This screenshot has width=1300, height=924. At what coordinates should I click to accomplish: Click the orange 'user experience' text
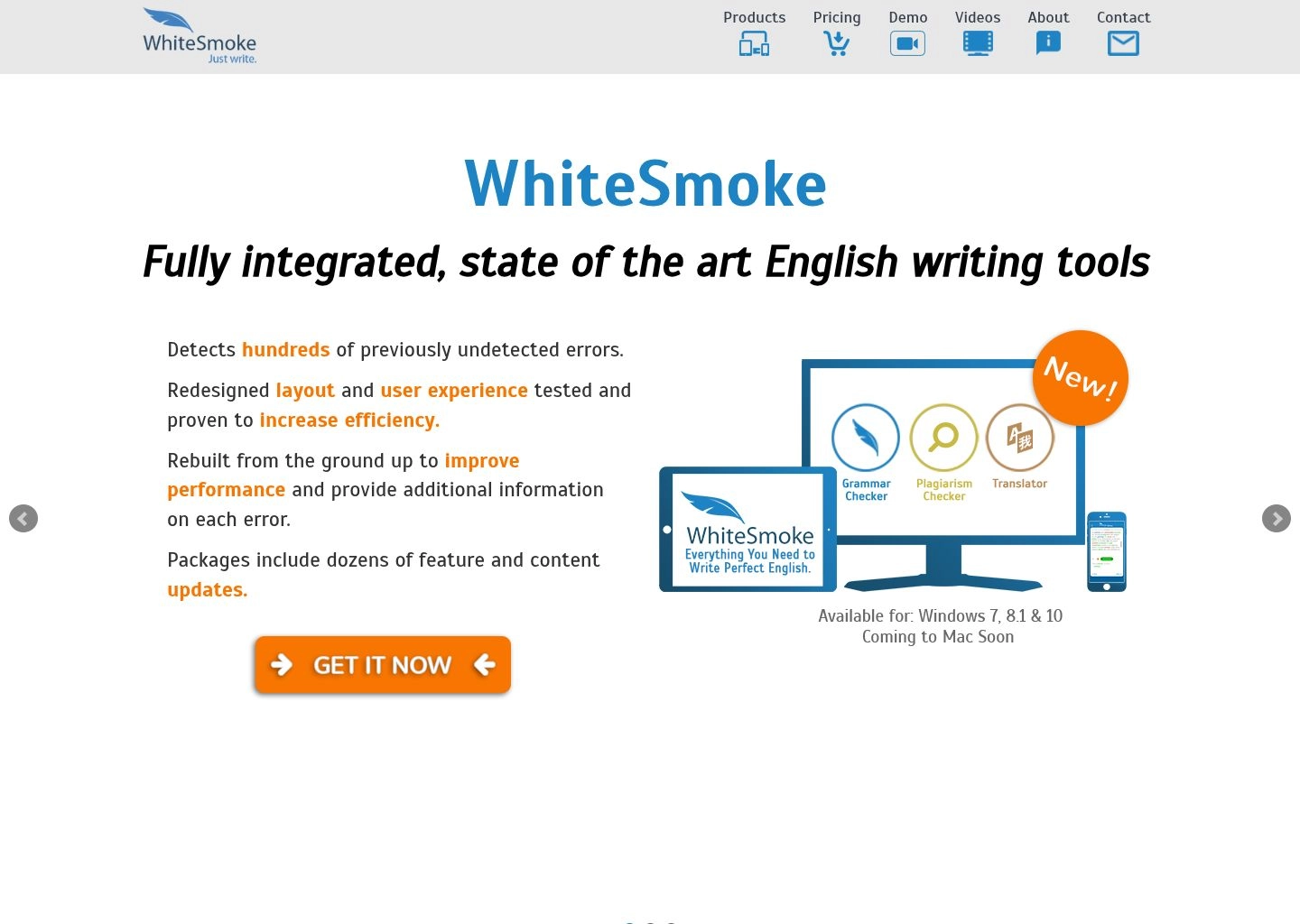pyautogui.click(x=454, y=391)
